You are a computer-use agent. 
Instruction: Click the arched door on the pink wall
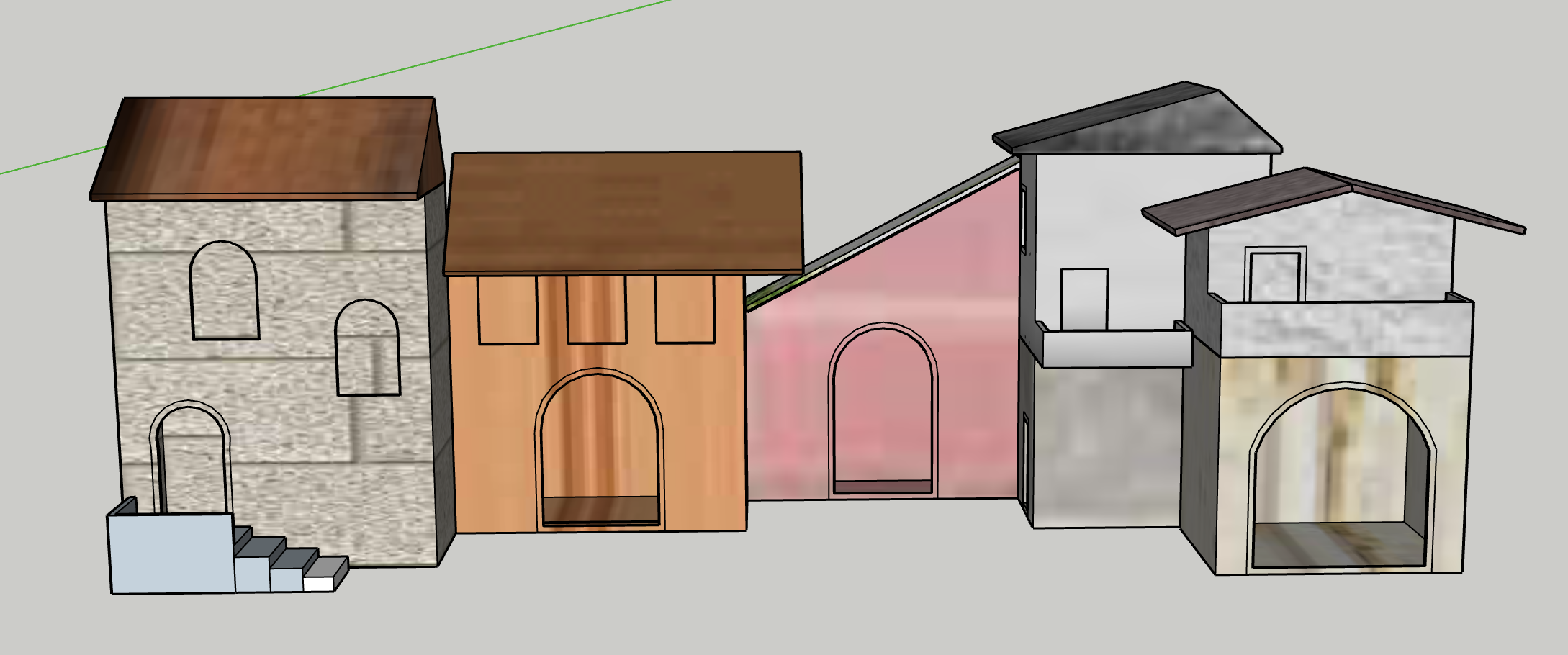[883, 410]
